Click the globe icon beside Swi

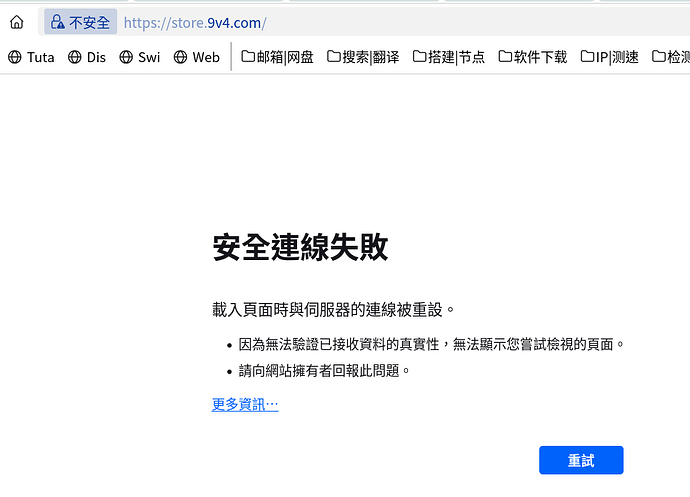click(x=126, y=57)
